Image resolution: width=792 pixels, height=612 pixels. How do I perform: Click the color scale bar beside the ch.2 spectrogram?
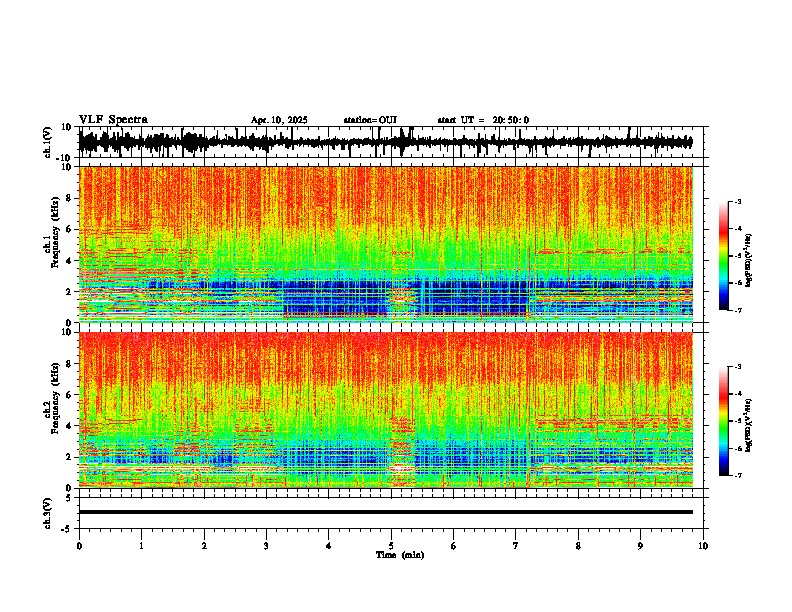[723, 421]
